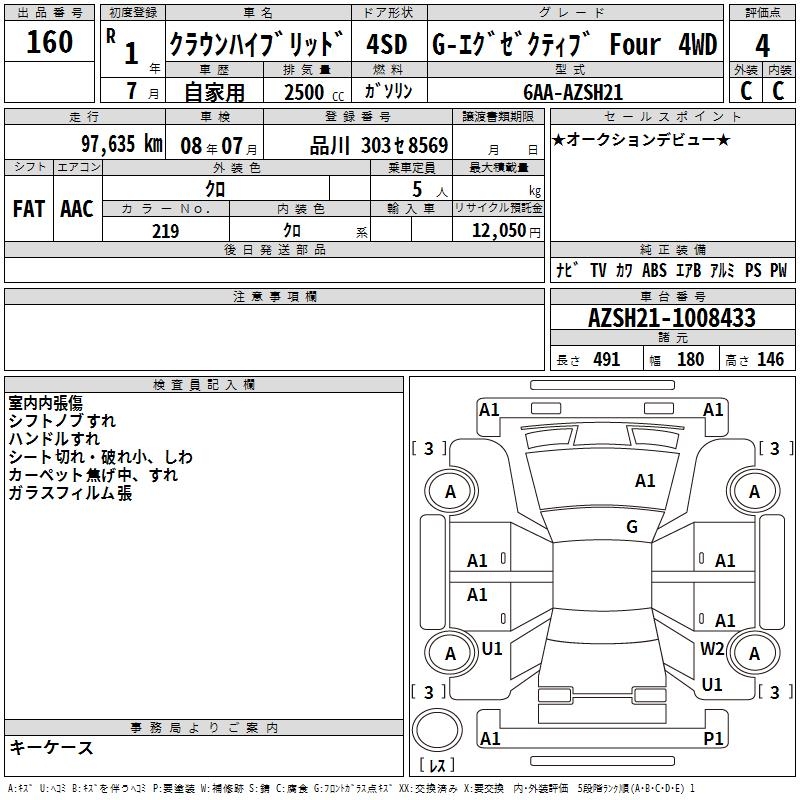Select chassis number AZSH21-1008433
800x800 pixels.
coord(671,319)
